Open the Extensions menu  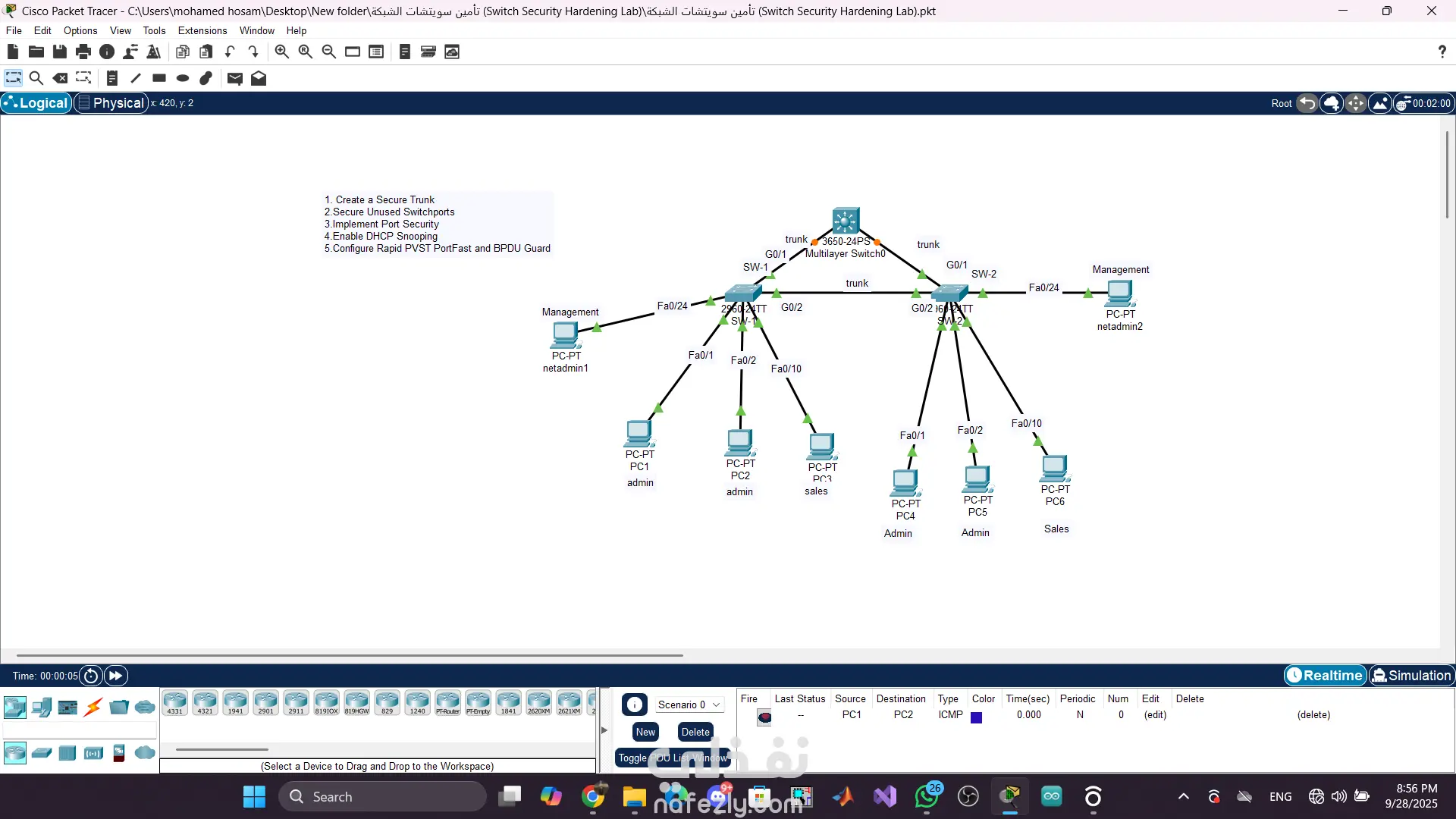pyautogui.click(x=202, y=30)
